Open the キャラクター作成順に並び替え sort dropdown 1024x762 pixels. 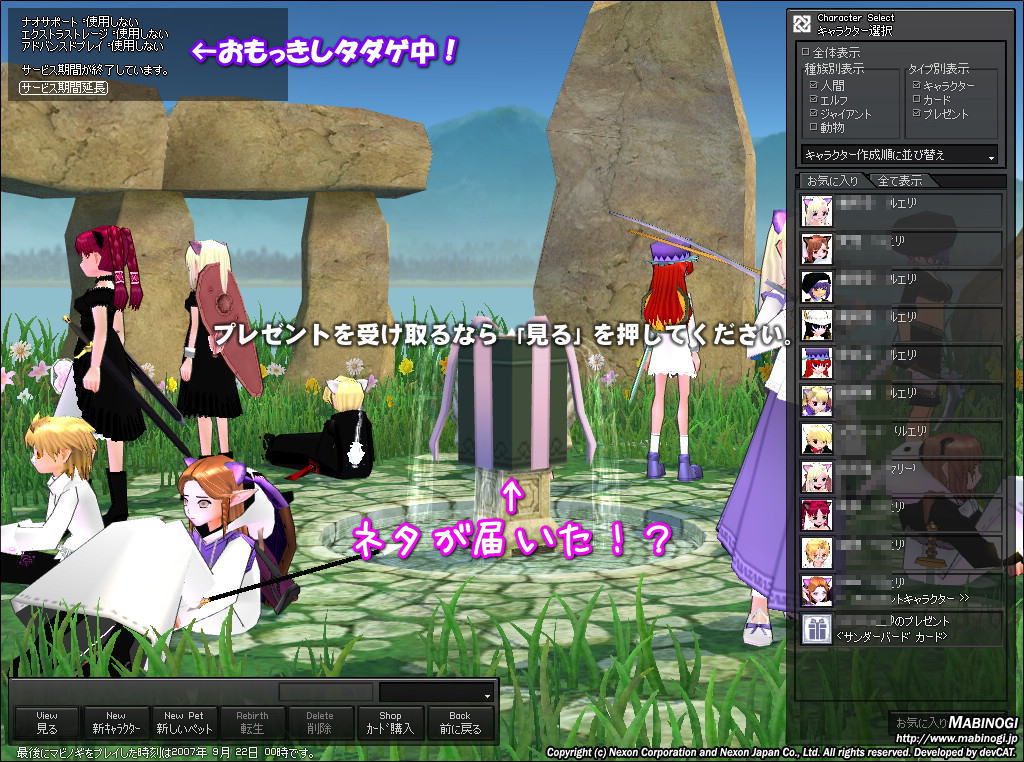click(899, 155)
